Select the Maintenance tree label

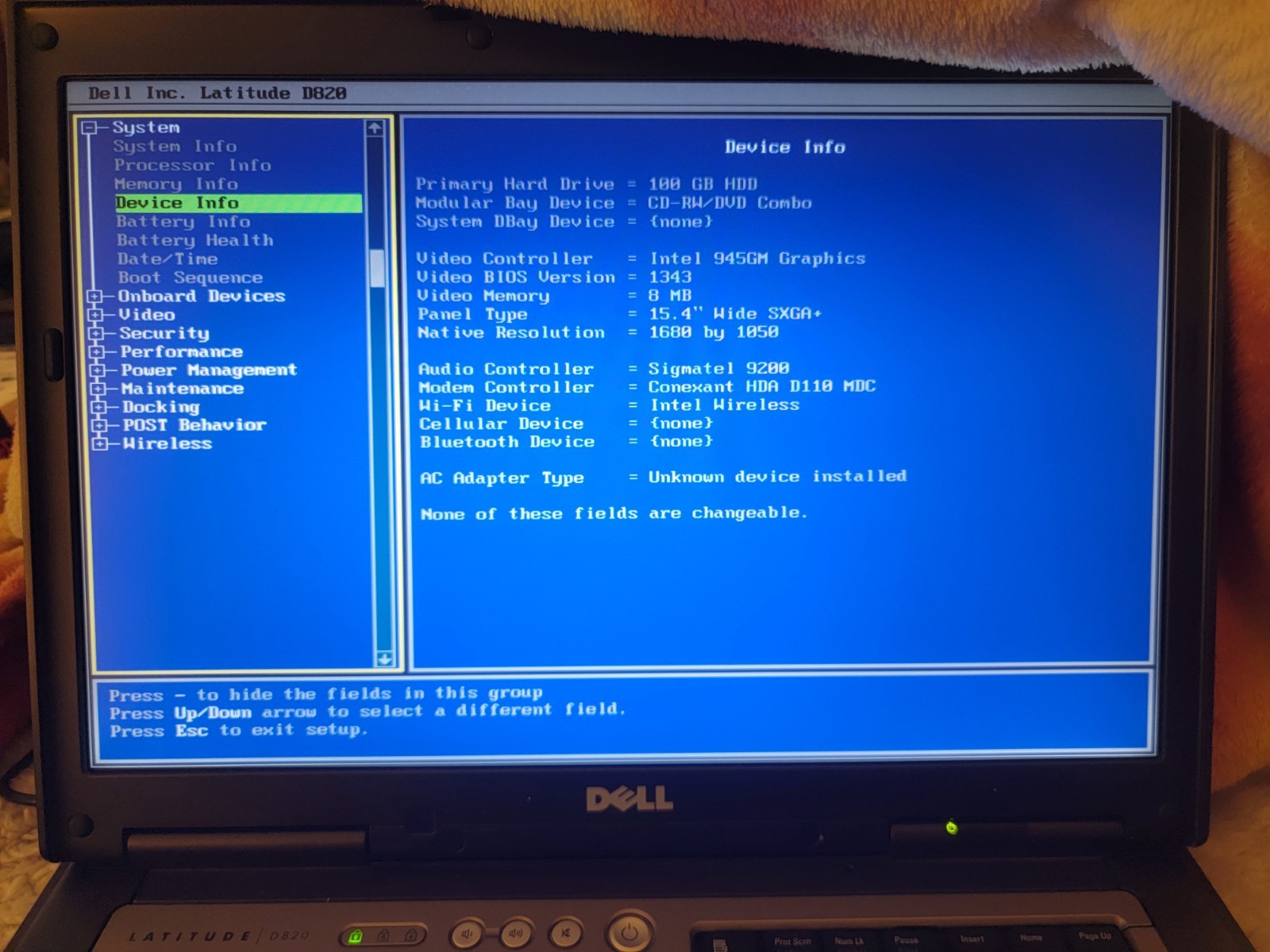click(183, 389)
